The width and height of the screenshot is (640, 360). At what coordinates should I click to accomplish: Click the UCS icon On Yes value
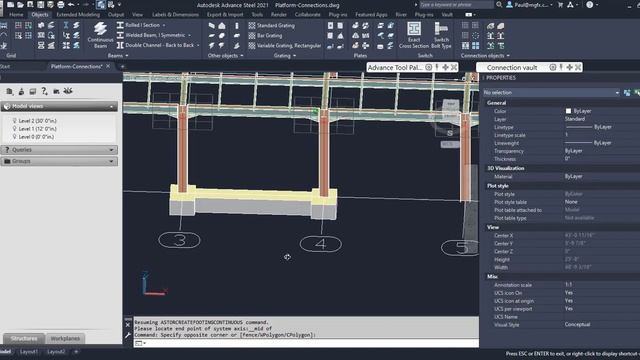point(569,293)
